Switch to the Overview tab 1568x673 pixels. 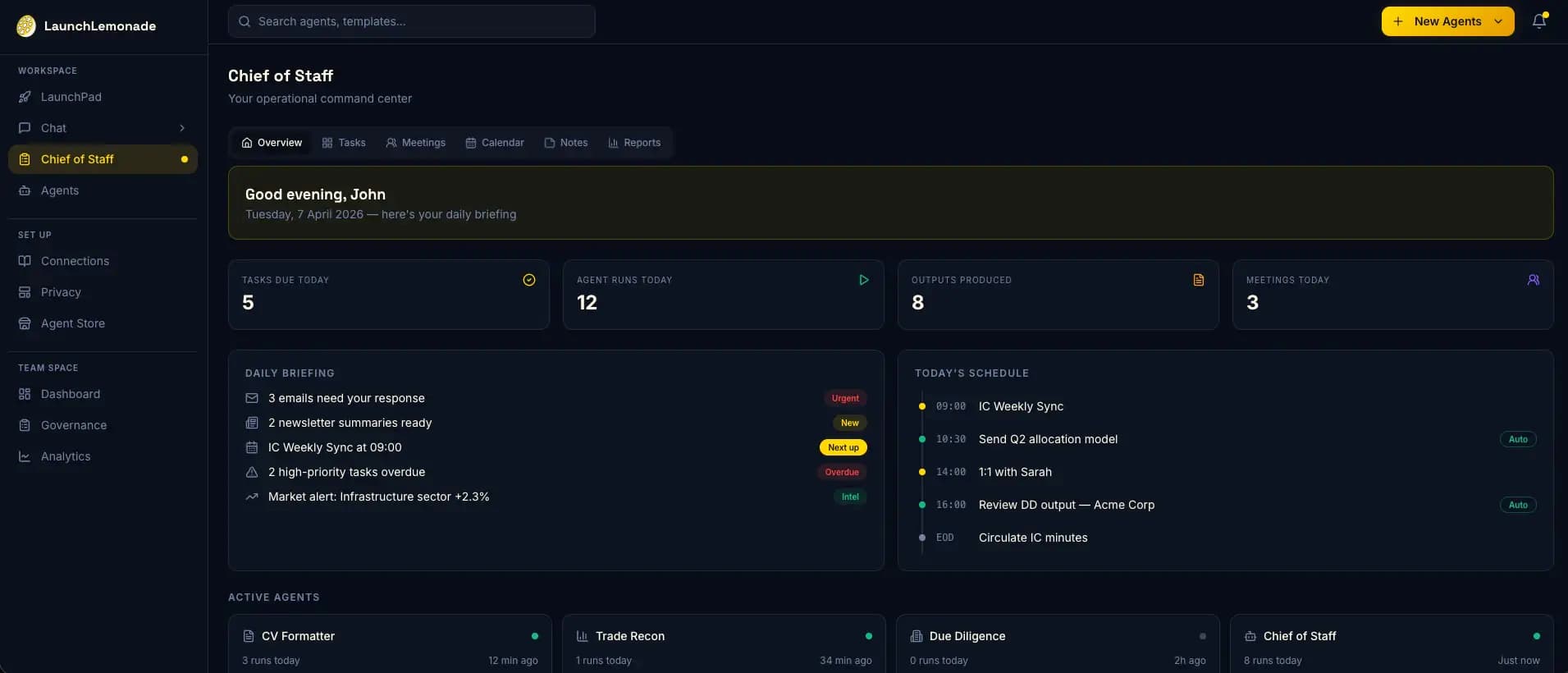click(272, 143)
